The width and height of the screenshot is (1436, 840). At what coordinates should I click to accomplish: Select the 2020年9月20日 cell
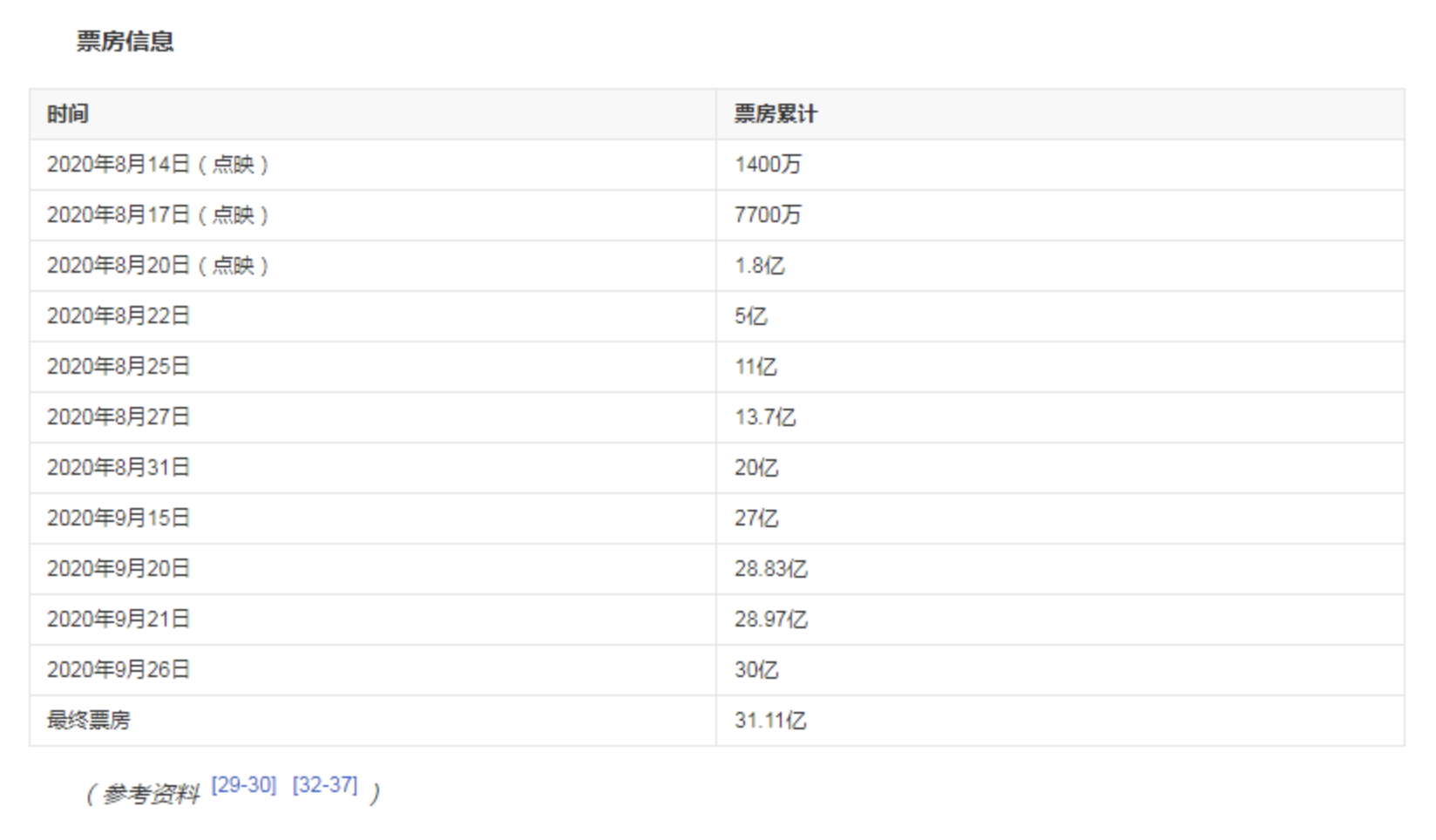[373, 569]
